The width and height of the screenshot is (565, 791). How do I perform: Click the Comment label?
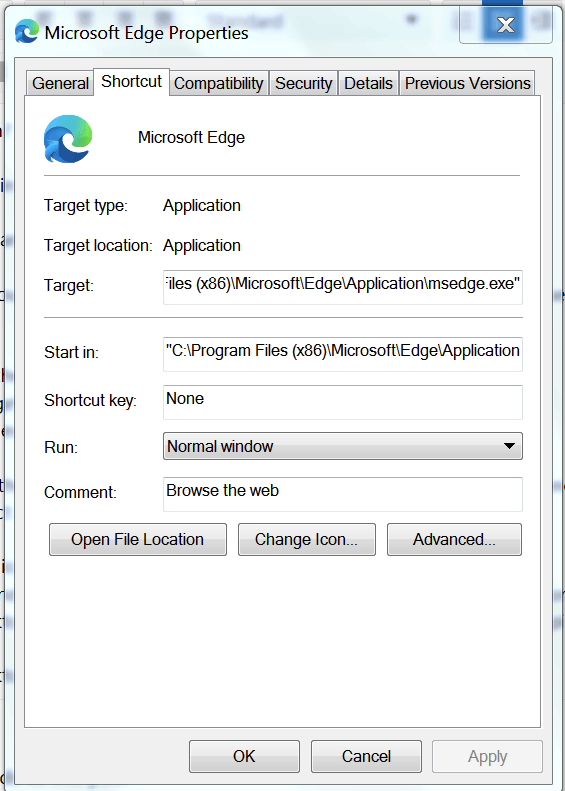coord(80,492)
